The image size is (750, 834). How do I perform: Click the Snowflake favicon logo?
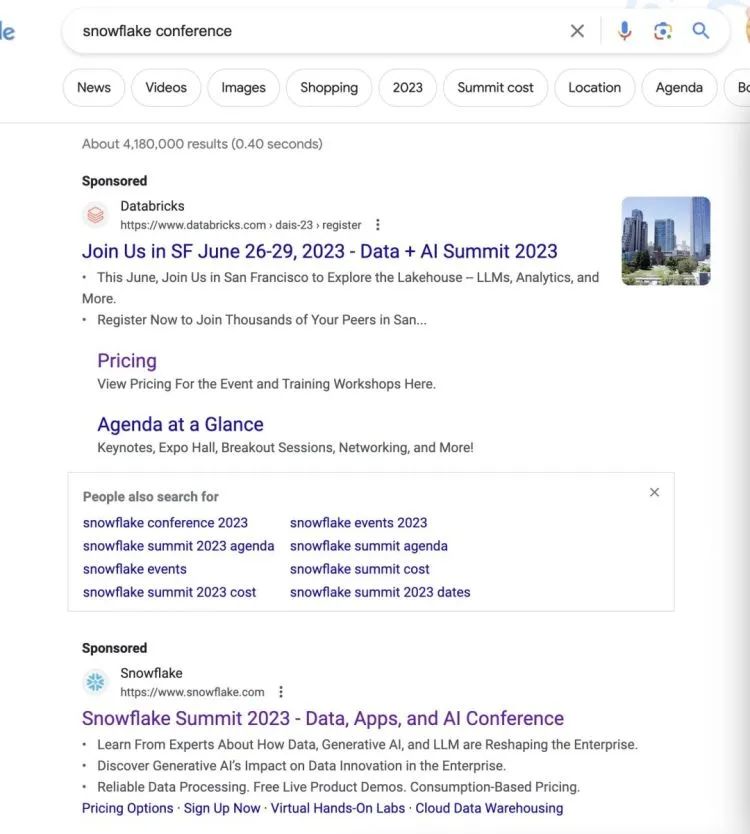(x=96, y=682)
